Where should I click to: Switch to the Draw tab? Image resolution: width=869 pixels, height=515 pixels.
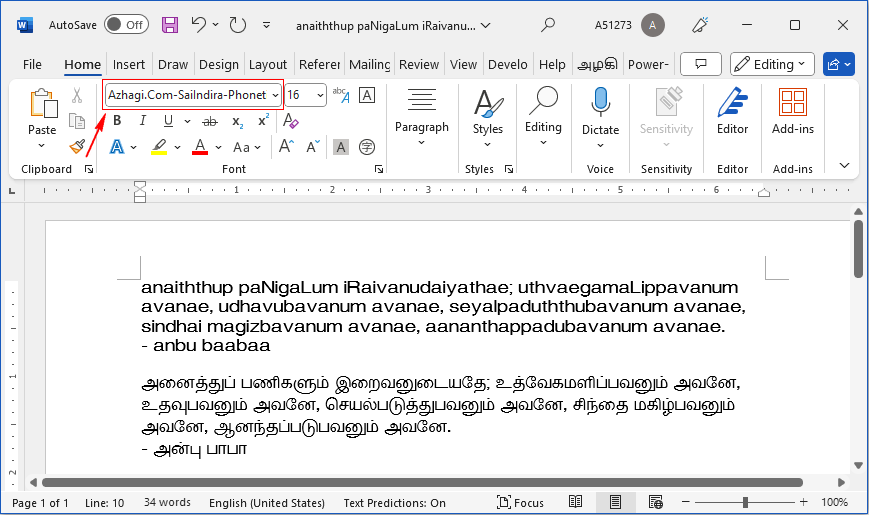click(173, 64)
